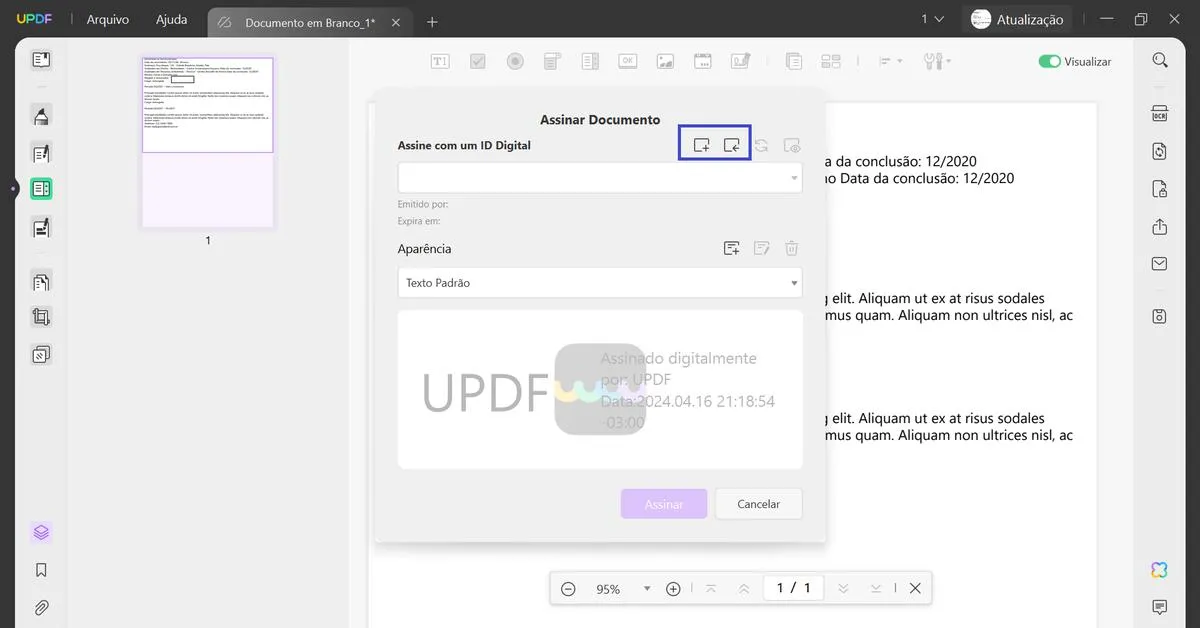
Task: Open the Crop Pages tool
Action: [41, 317]
